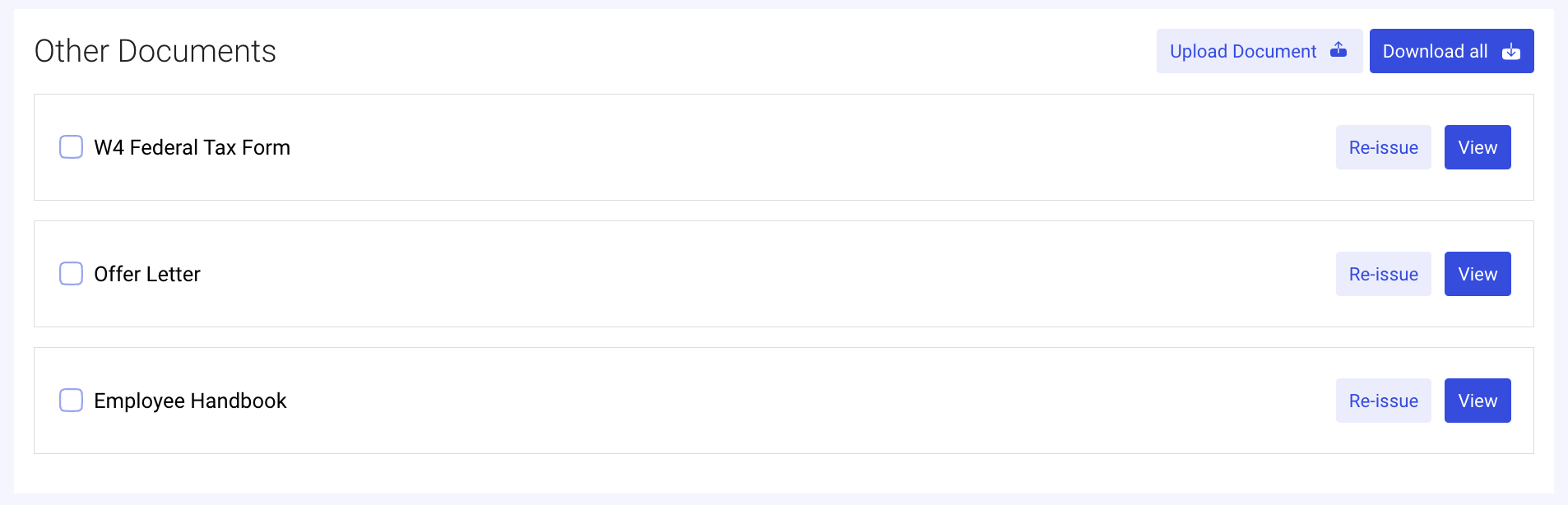Select the Offer Letter row
The height and width of the screenshot is (505, 1568).
(740, 273)
